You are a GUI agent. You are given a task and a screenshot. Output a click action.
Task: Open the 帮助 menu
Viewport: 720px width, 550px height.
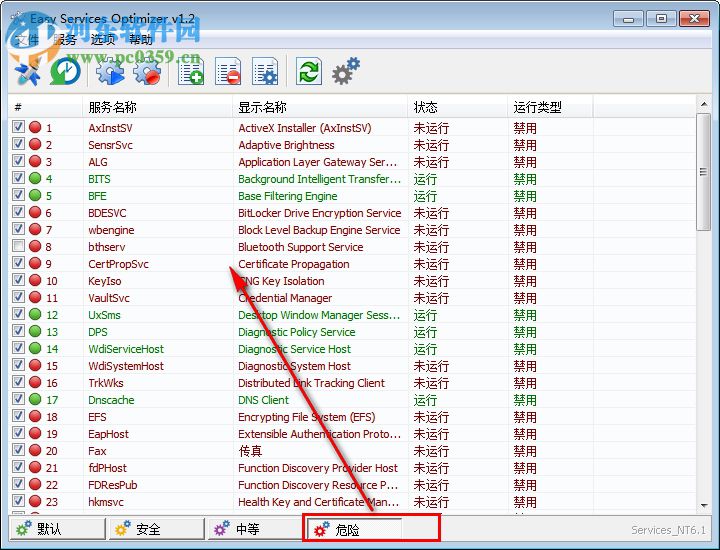(141, 40)
